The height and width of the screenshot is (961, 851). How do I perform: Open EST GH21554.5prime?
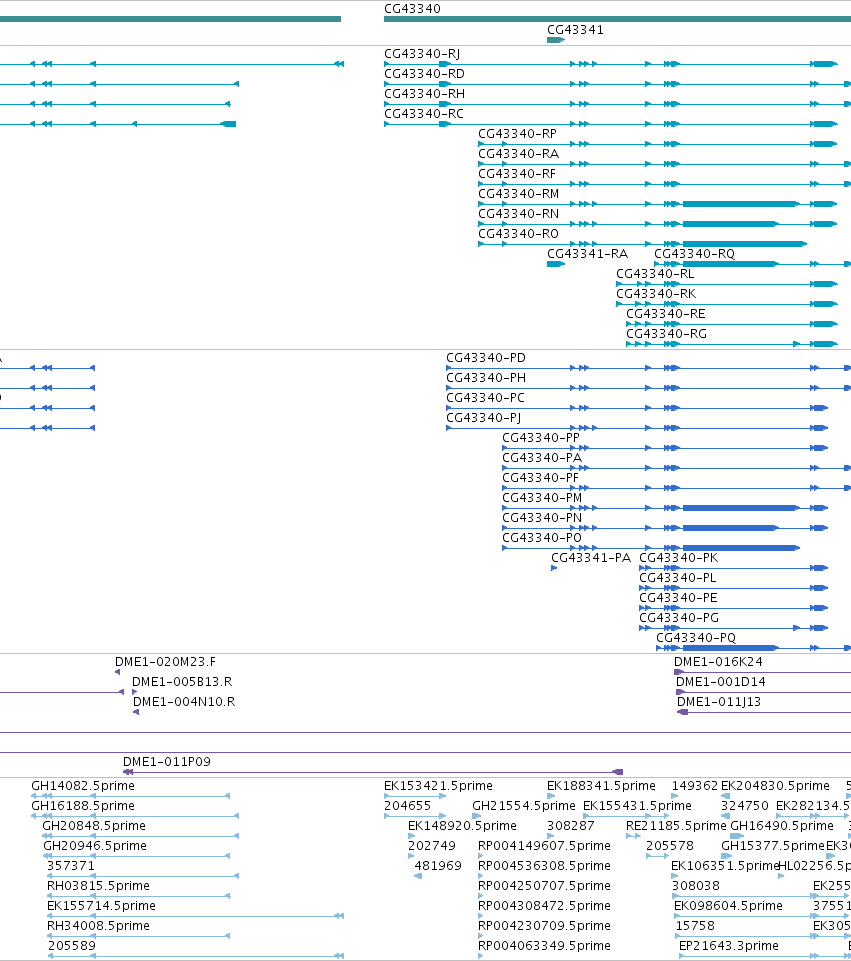523,806
